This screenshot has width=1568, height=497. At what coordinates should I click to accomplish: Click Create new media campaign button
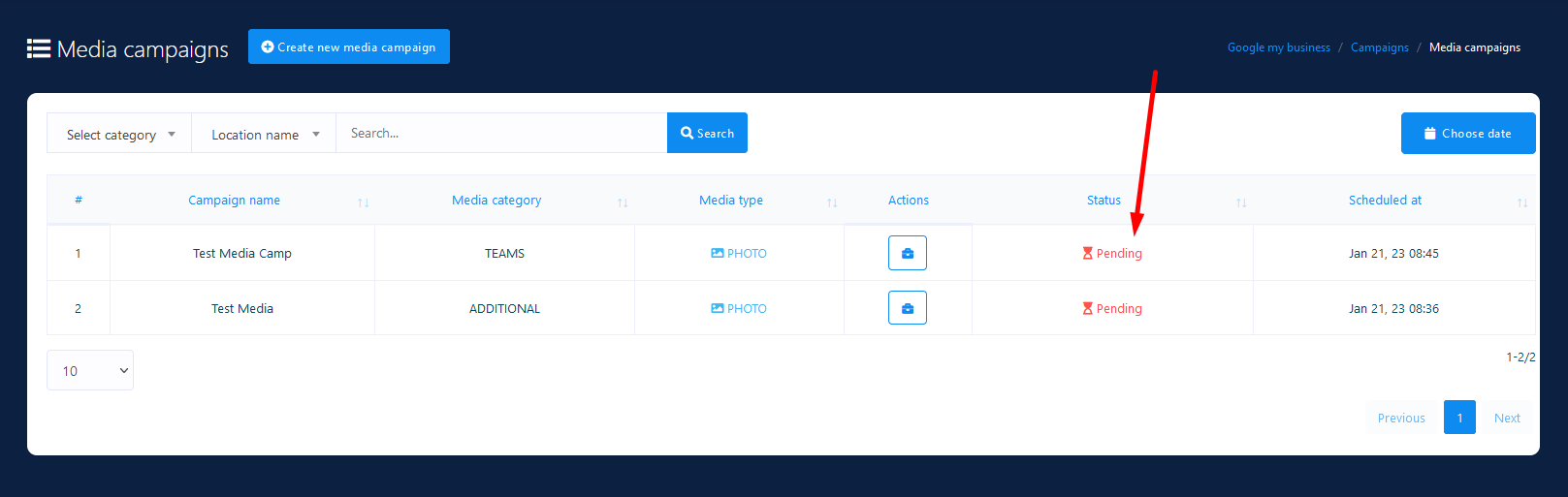pos(349,47)
